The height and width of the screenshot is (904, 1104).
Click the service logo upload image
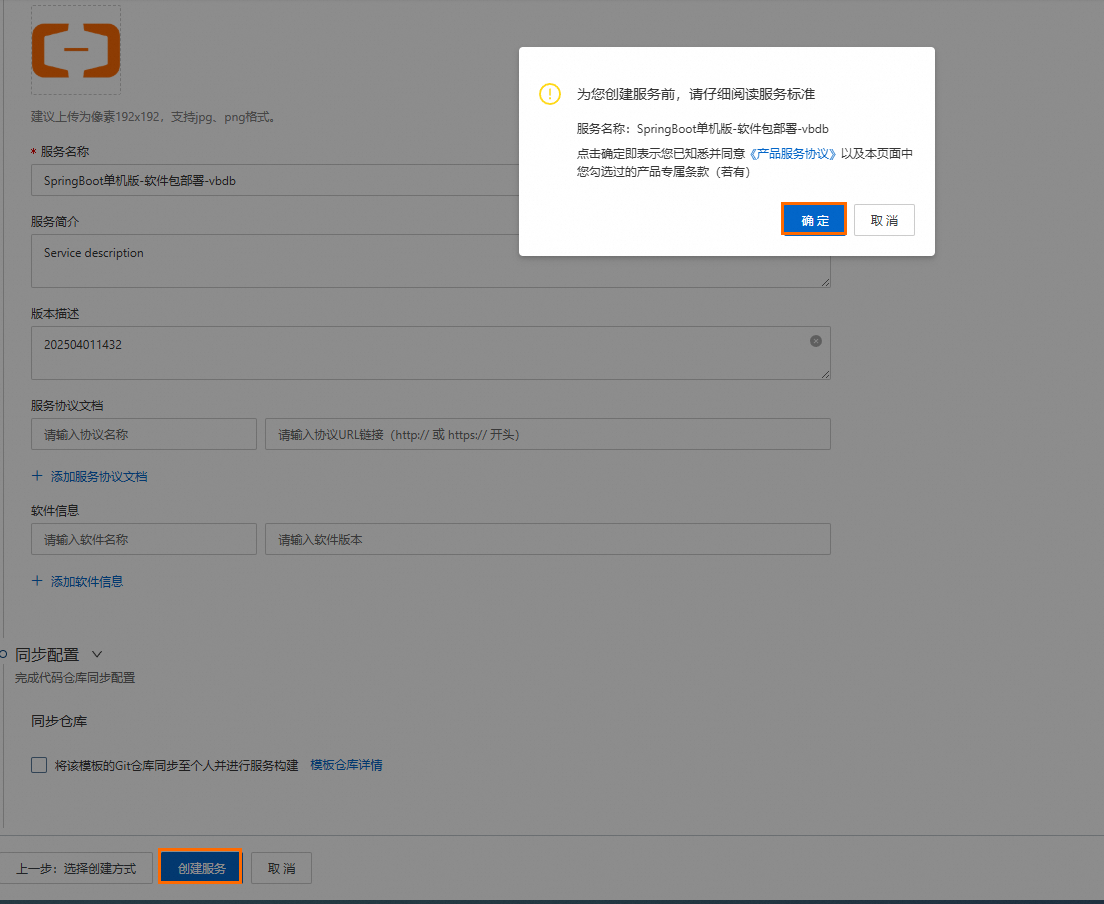coord(76,50)
